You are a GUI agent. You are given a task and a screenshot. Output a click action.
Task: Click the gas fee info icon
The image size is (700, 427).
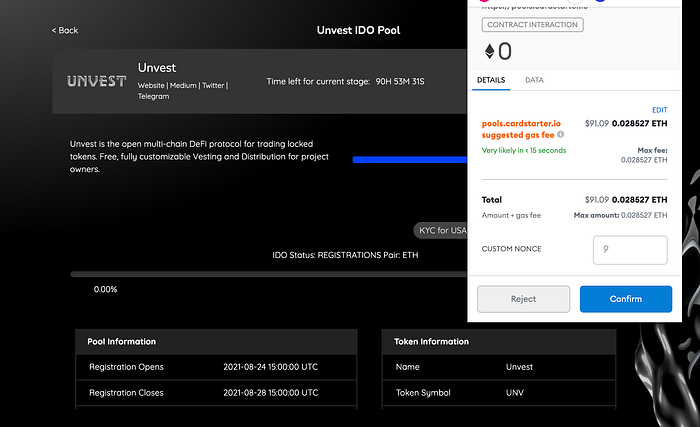pyautogui.click(x=560, y=134)
